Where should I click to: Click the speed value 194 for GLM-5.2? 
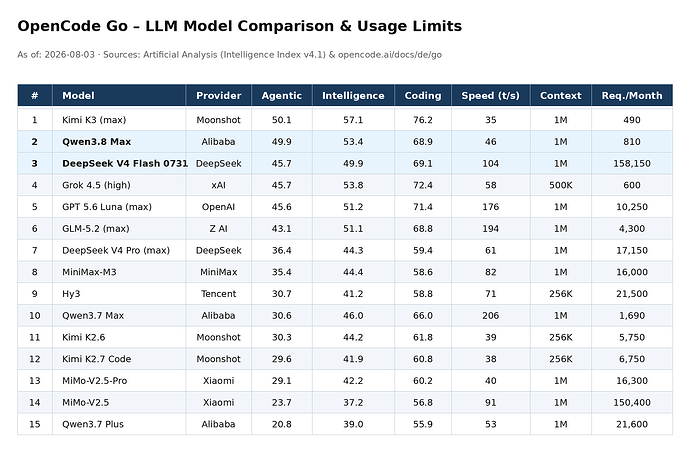point(490,228)
